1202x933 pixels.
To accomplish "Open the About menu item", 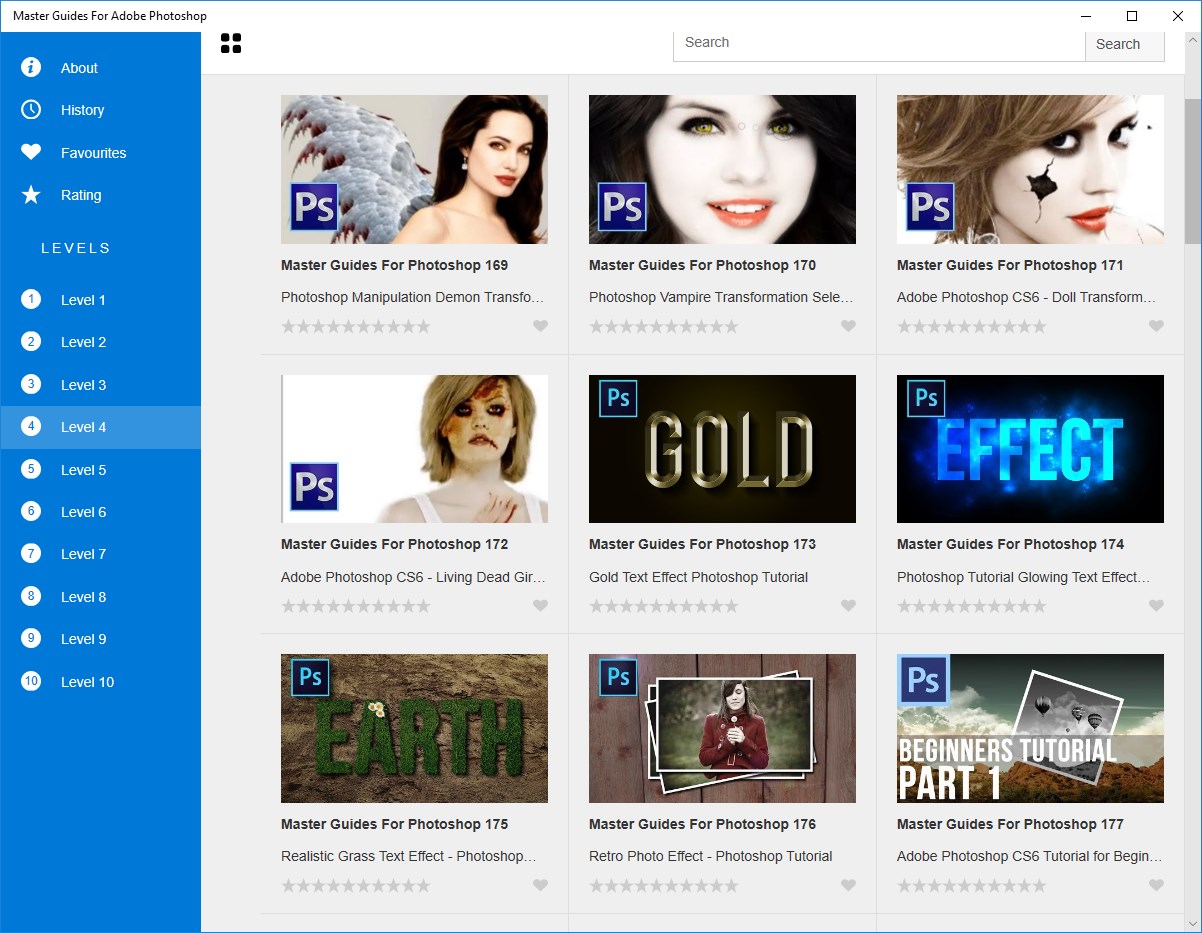I will point(100,68).
